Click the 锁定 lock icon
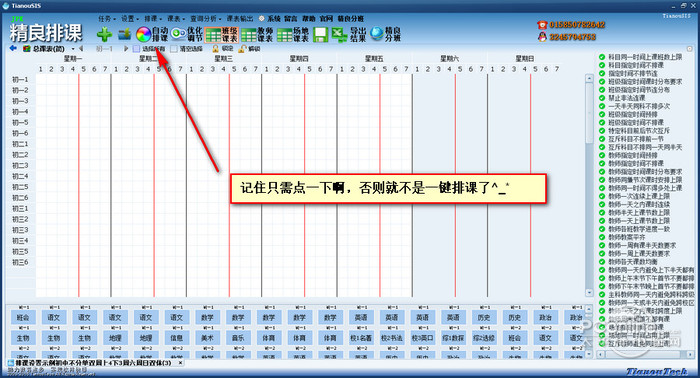Viewport: 700px width, 378px height. (x=216, y=48)
